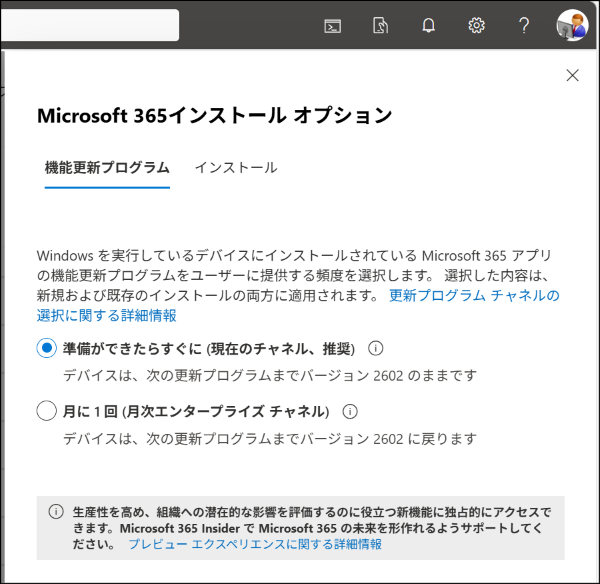The height and width of the screenshot is (584, 600).
Task: Open 更新プログラム チャネルの選択に関する詳細情報 link
Action: (474, 295)
